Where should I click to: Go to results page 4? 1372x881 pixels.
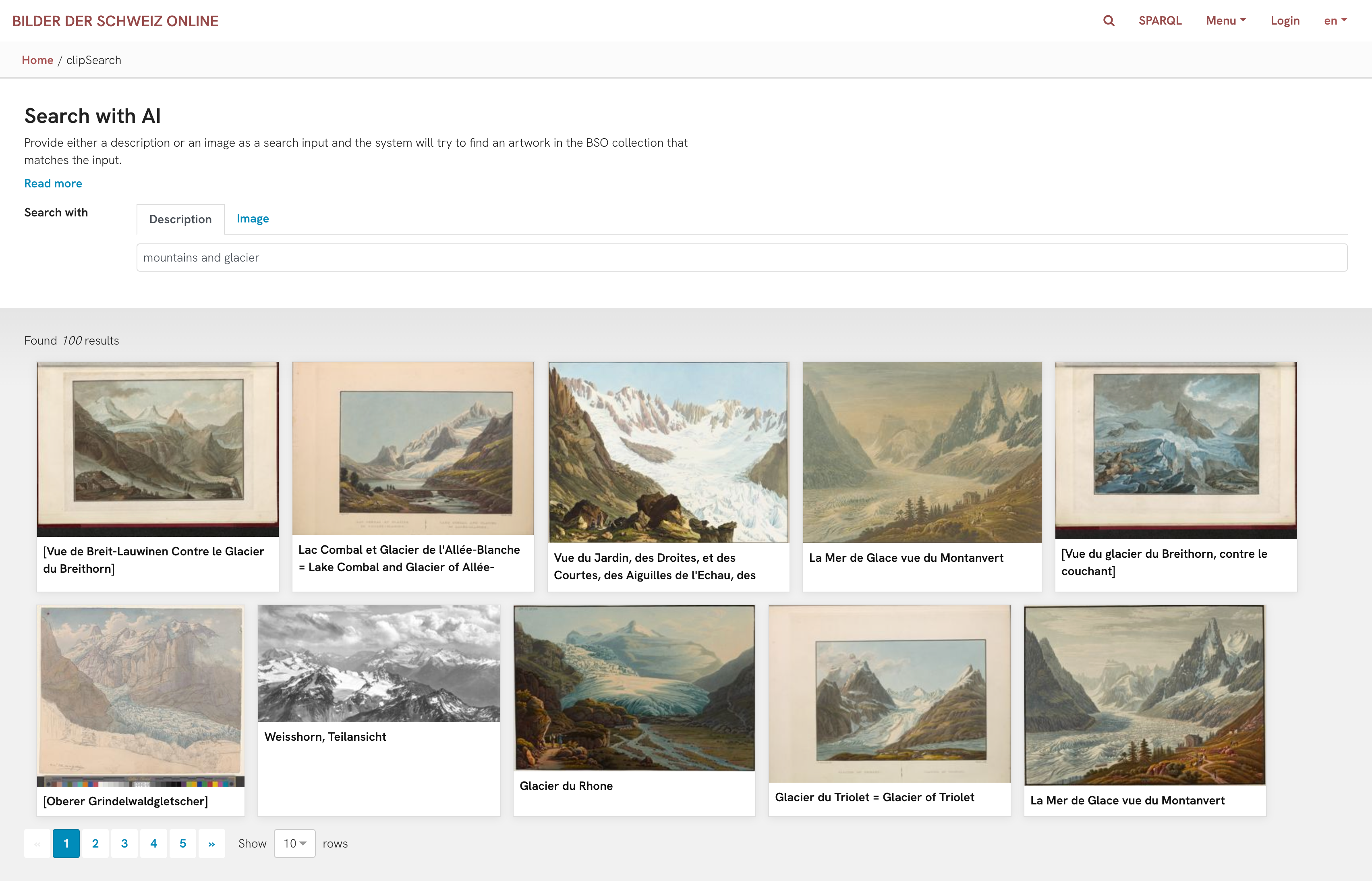[154, 843]
